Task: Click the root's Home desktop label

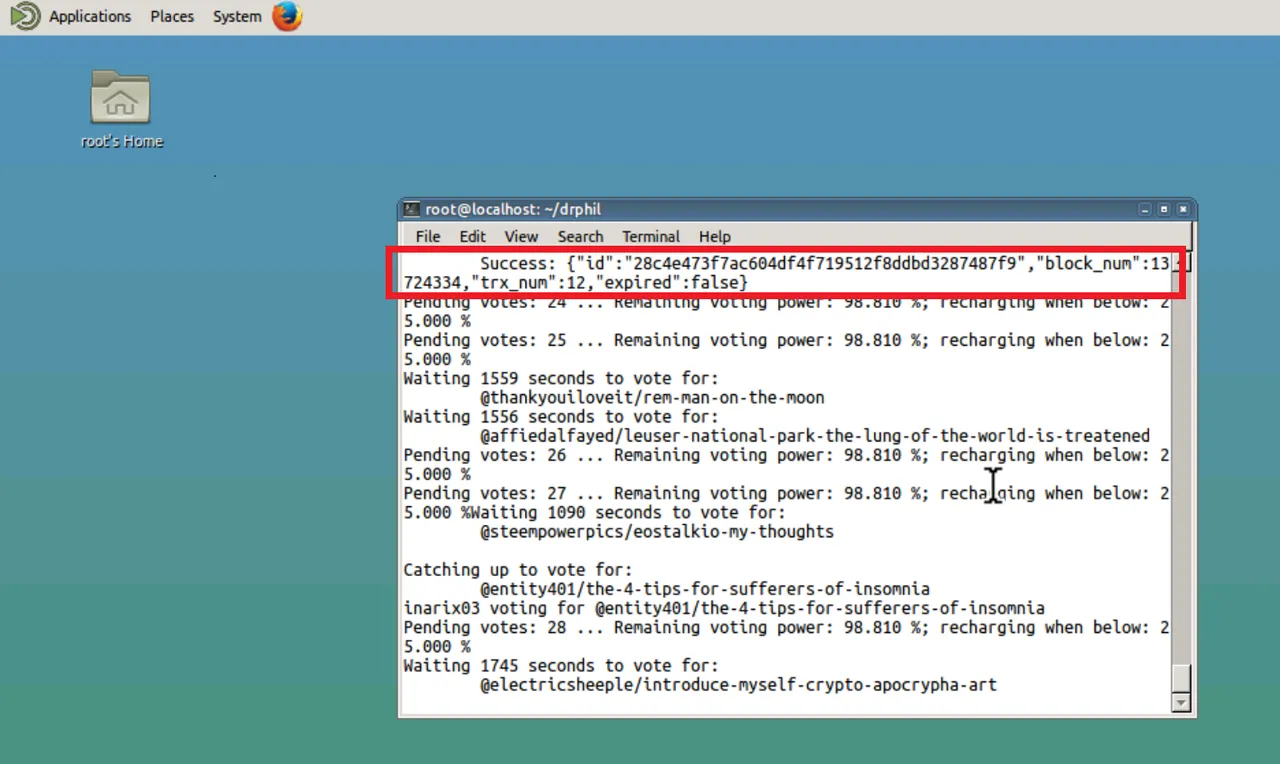Action: [121, 142]
